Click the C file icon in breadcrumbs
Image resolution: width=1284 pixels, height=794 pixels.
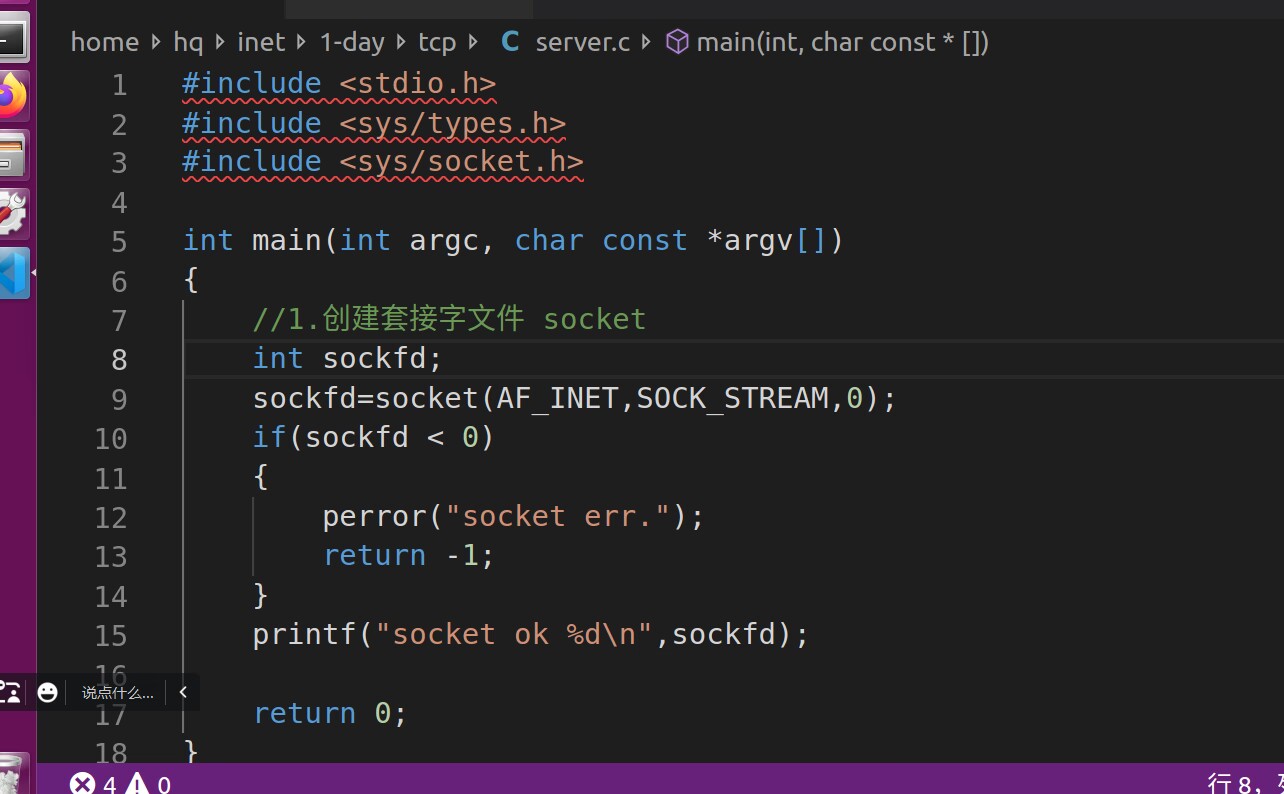click(x=510, y=42)
